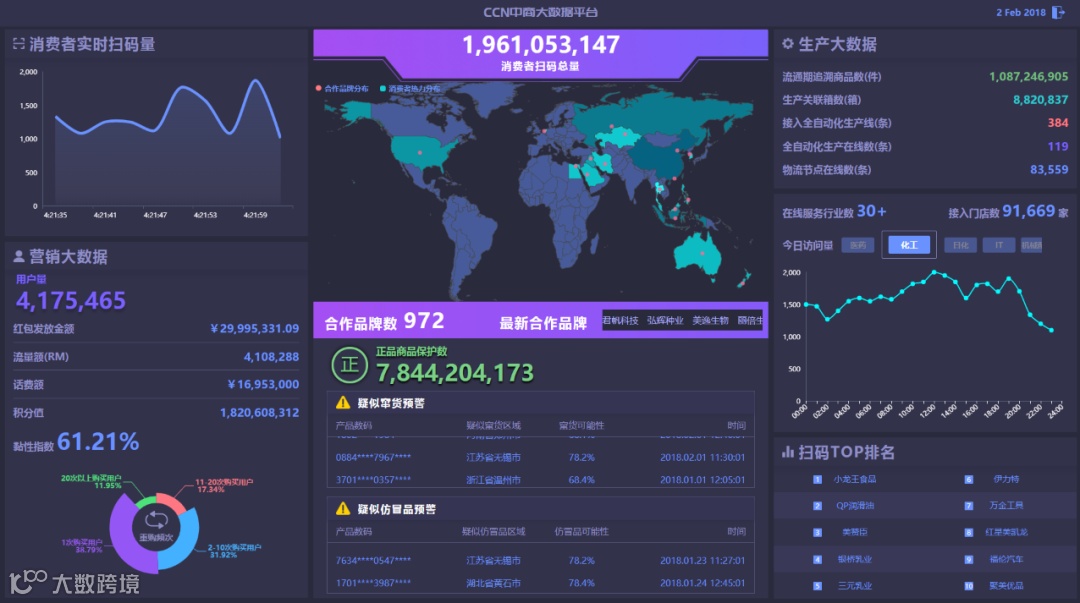Click the 流通期追溯商品数 value 1,087,246,905
This screenshot has width=1080, height=603.
(1028, 76)
